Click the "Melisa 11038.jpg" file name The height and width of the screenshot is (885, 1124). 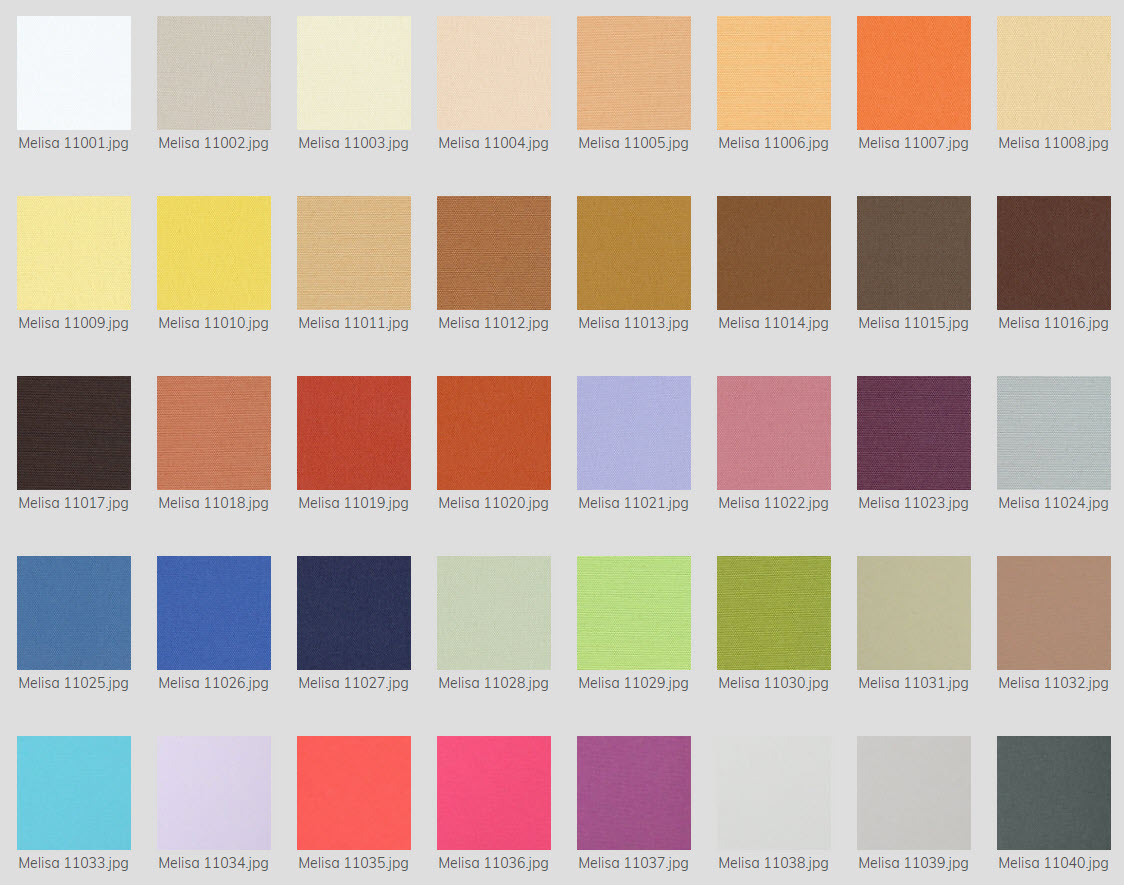click(x=774, y=863)
